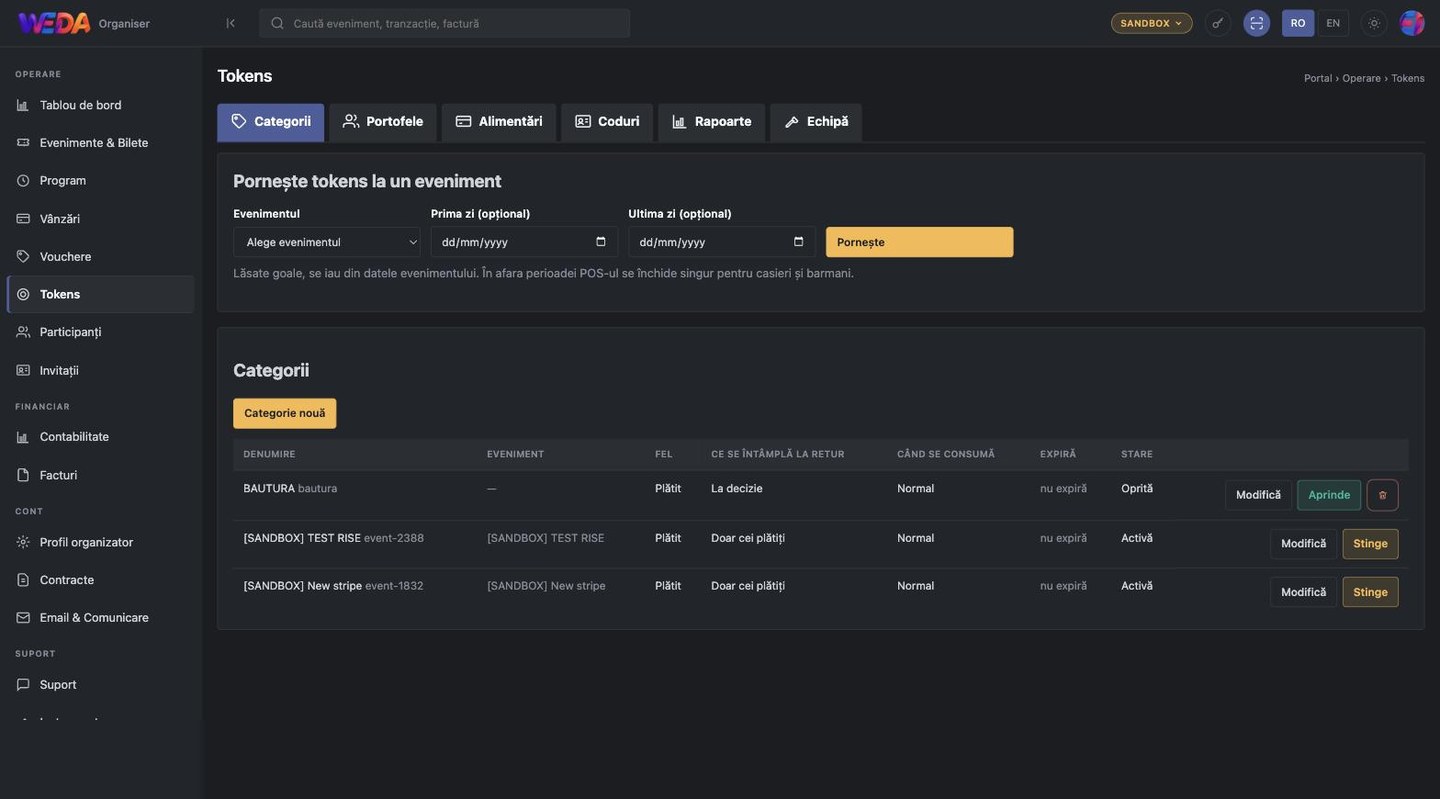Open the Alege evenimentul dropdown
The image size is (1440, 799).
point(327,242)
